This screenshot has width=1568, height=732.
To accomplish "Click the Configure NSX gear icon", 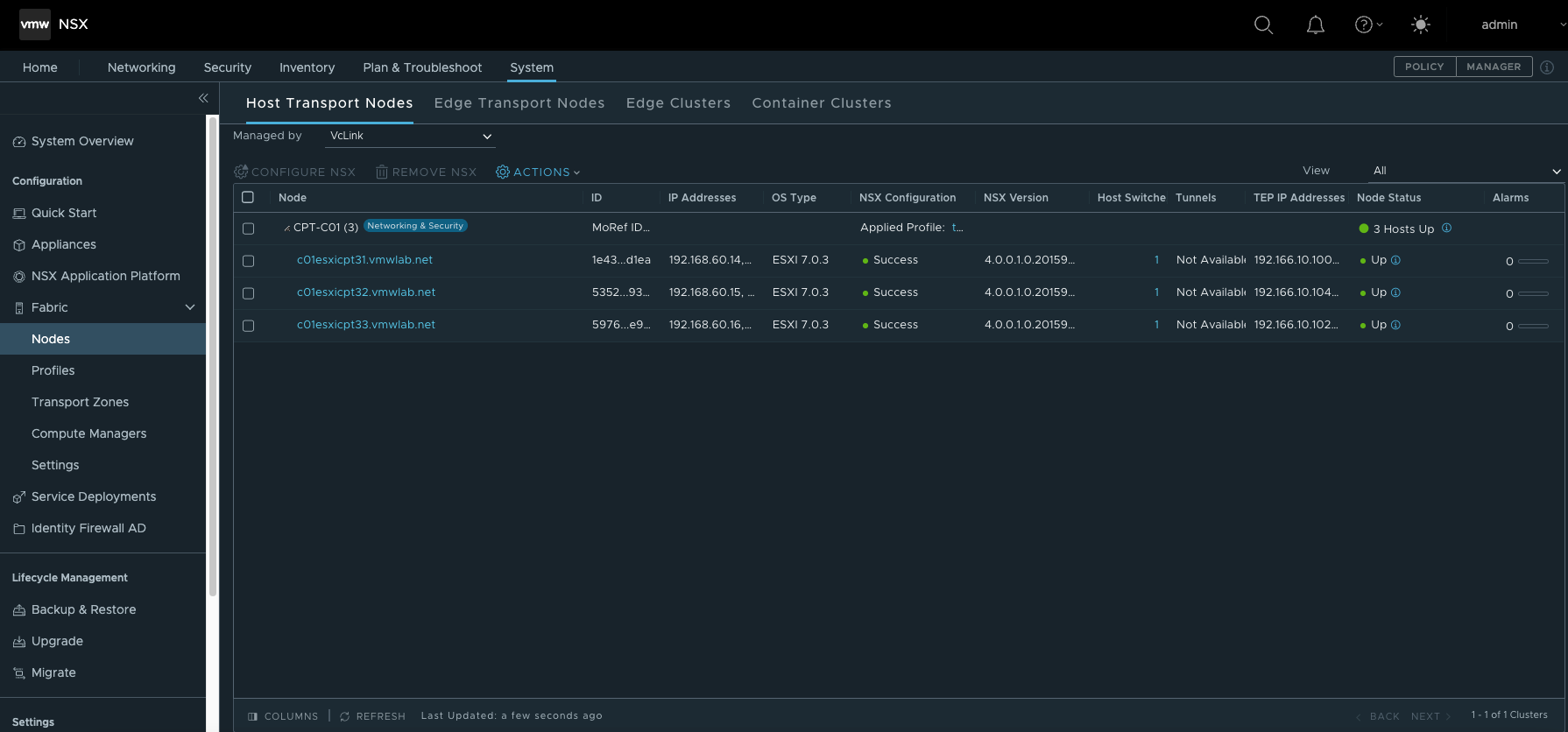I will point(241,172).
